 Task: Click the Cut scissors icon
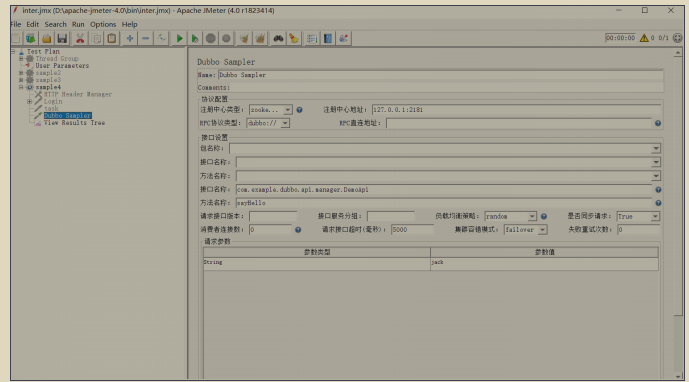(80, 39)
